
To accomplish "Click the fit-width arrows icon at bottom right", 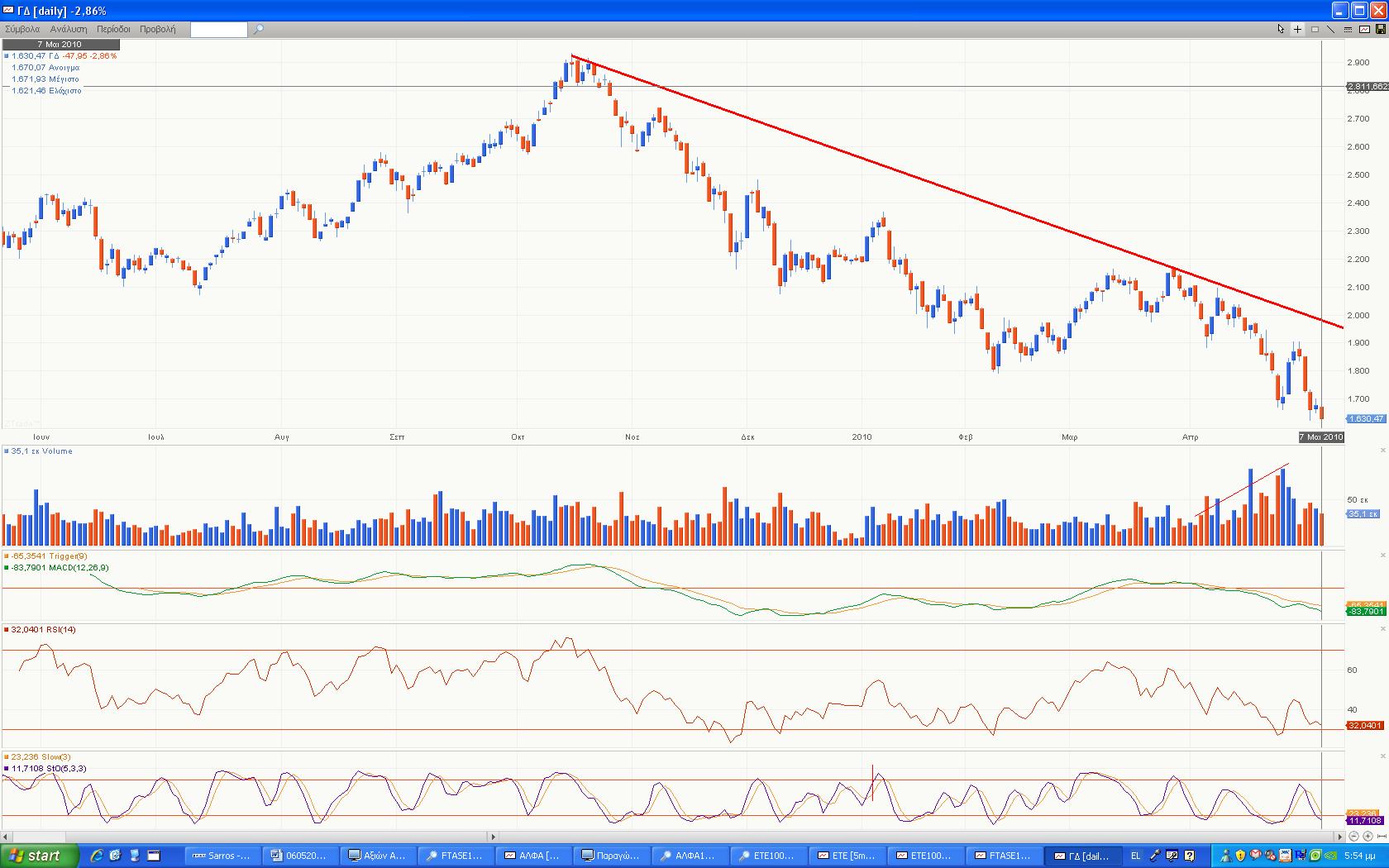I will 1382,837.
